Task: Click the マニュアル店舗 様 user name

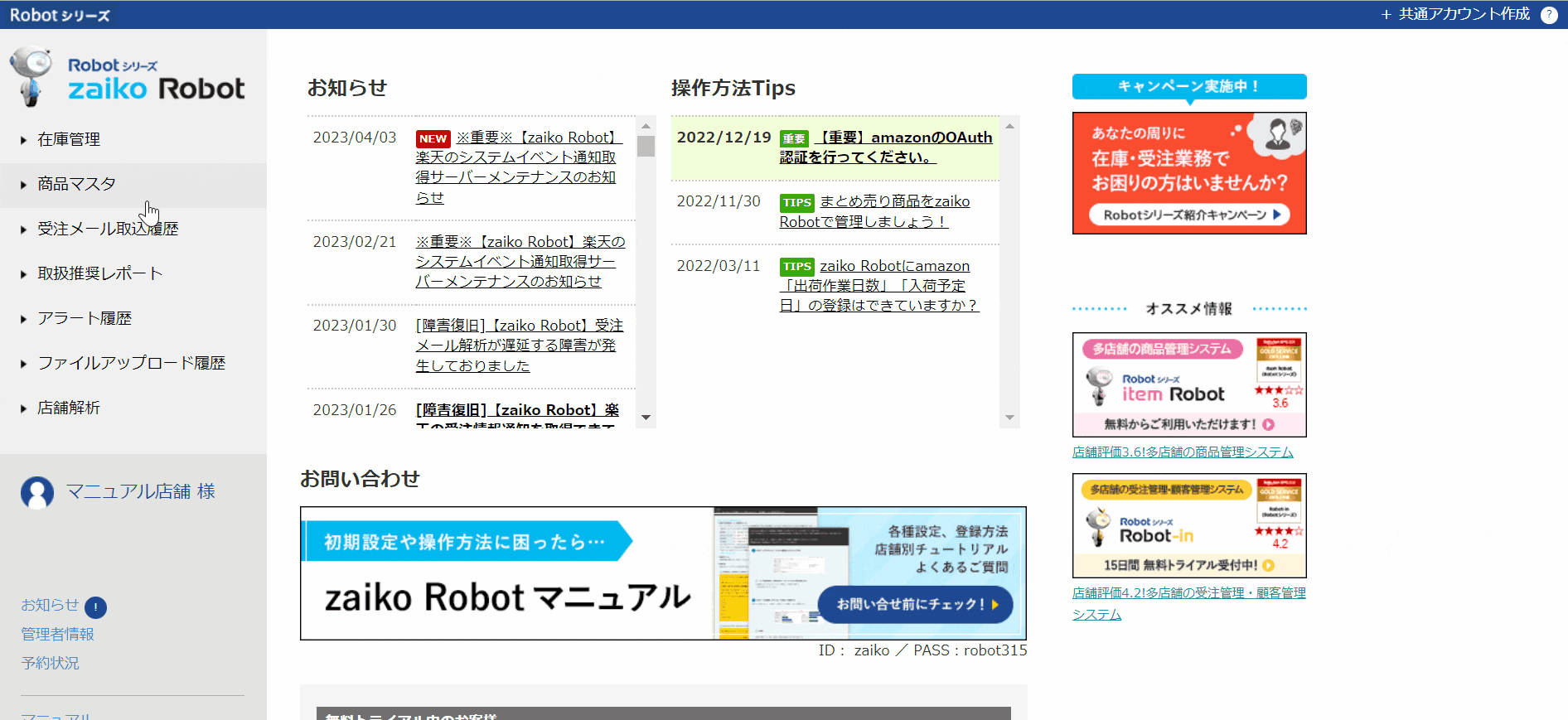Action: point(141,492)
